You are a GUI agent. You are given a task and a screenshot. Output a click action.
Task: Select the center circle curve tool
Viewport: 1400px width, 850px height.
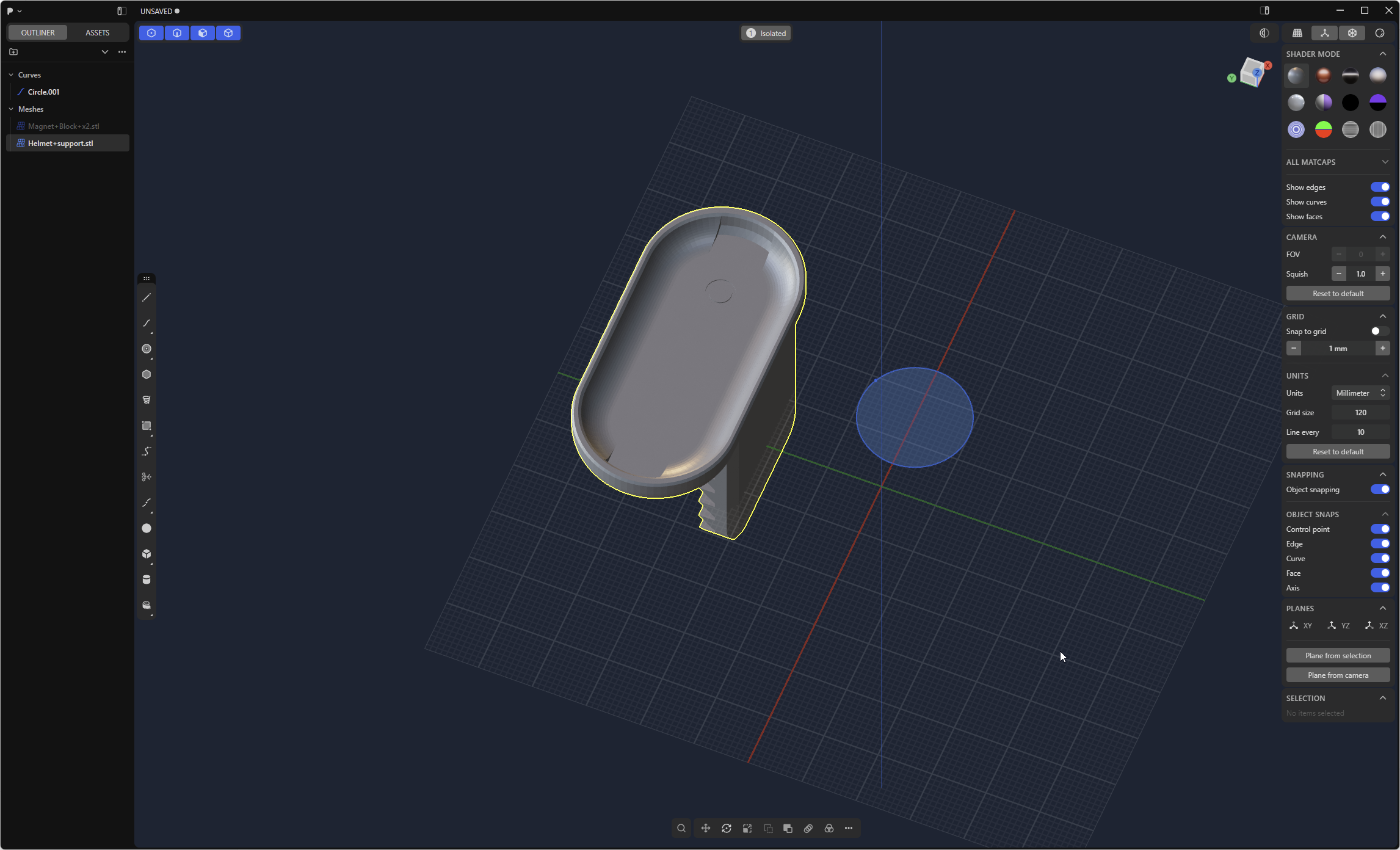click(x=147, y=349)
